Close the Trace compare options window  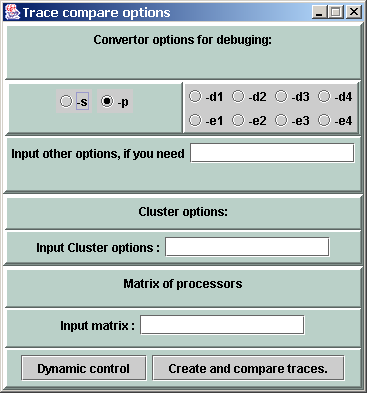(x=354, y=12)
